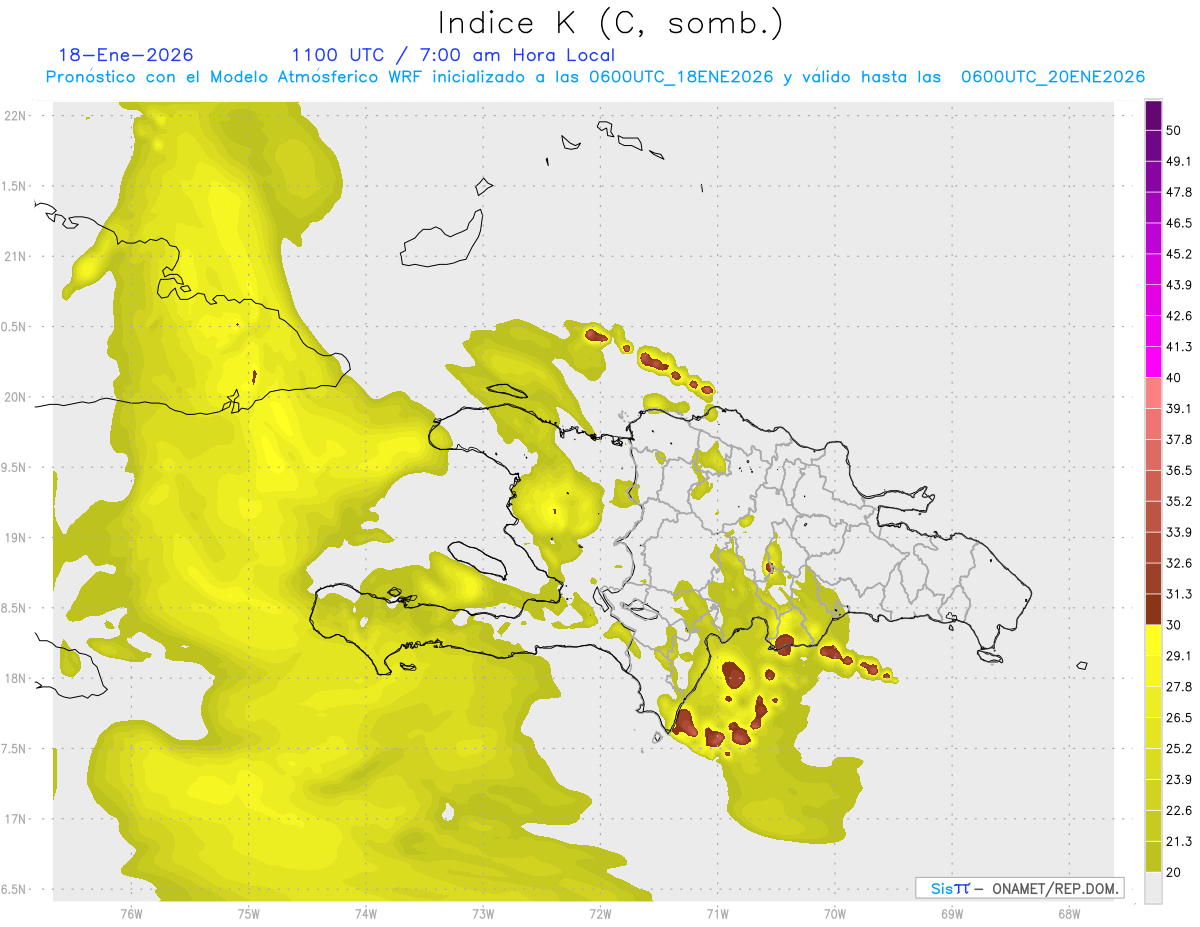Image resolution: width=1200 pixels, height=927 pixels.
Task: Click the legend value "43.9"
Action: 1179,286
